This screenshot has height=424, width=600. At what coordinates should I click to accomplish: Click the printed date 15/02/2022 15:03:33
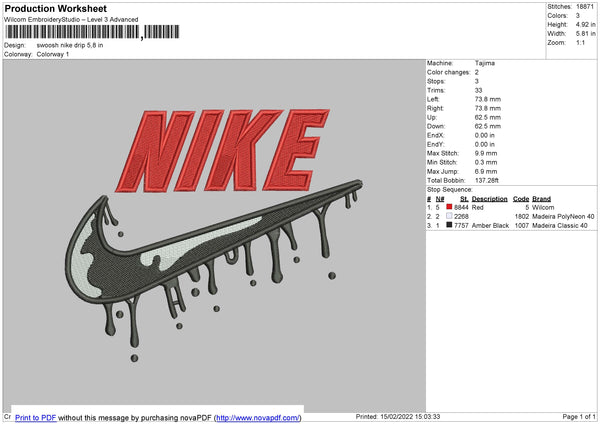[410, 416]
